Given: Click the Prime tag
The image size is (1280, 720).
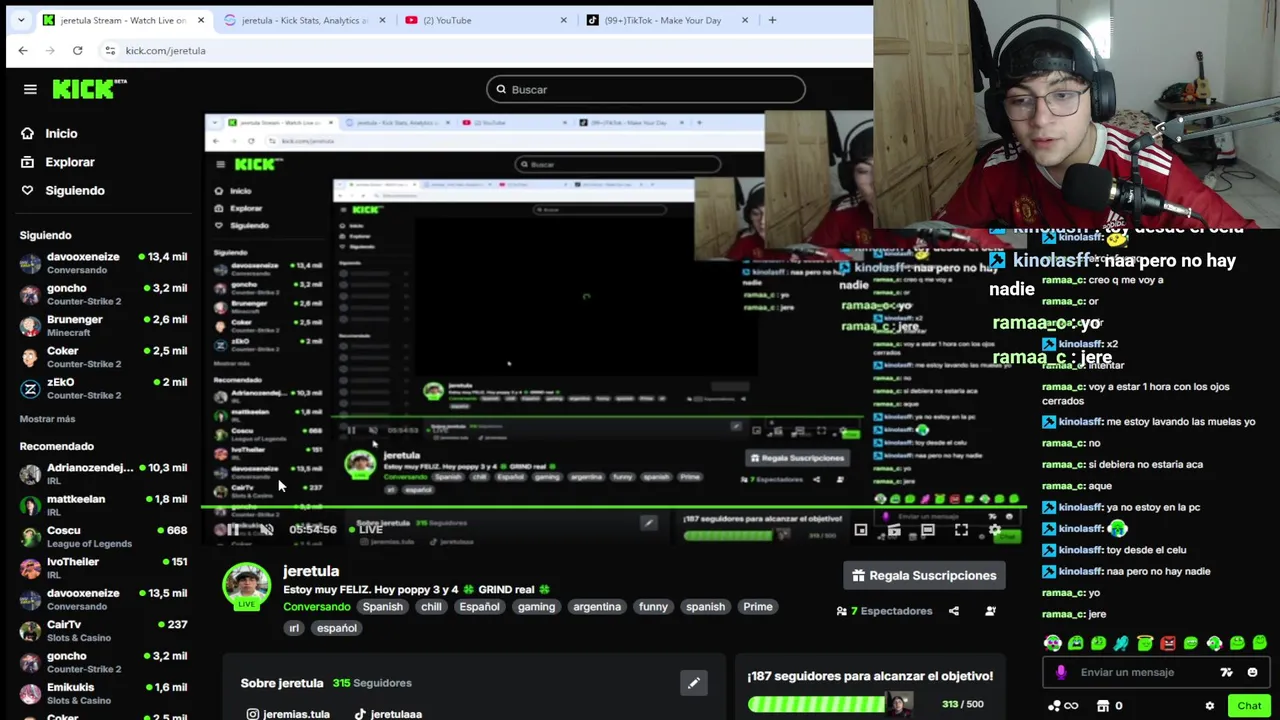Looking at the screenshot, I should click(x=758, y=607).
